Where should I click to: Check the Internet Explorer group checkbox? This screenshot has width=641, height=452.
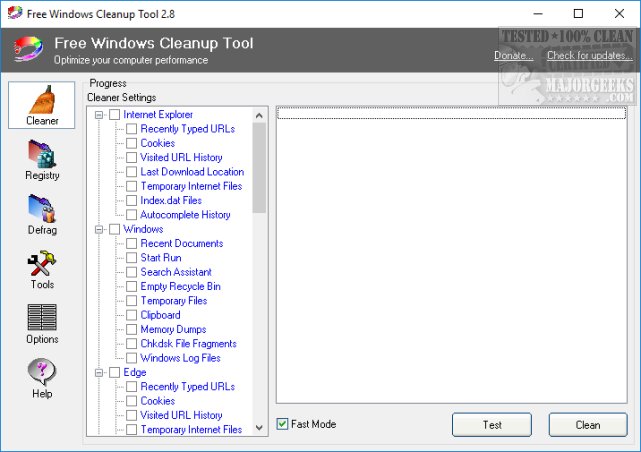114,114
